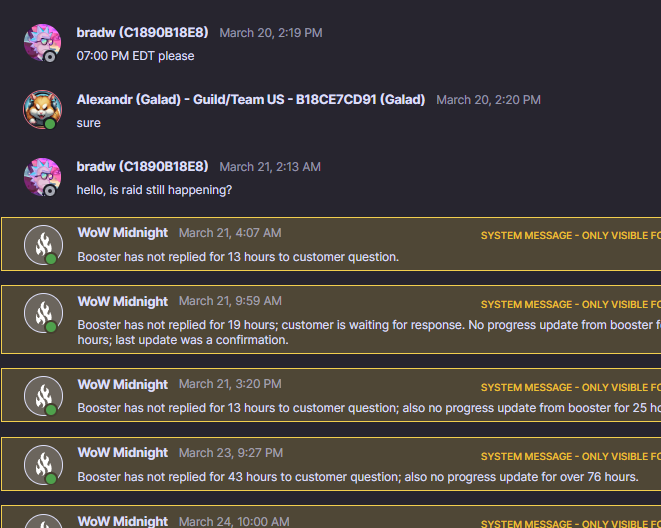Select bradw username above raid question
This screenshot has width=661, height=528.
coord(142,166)
